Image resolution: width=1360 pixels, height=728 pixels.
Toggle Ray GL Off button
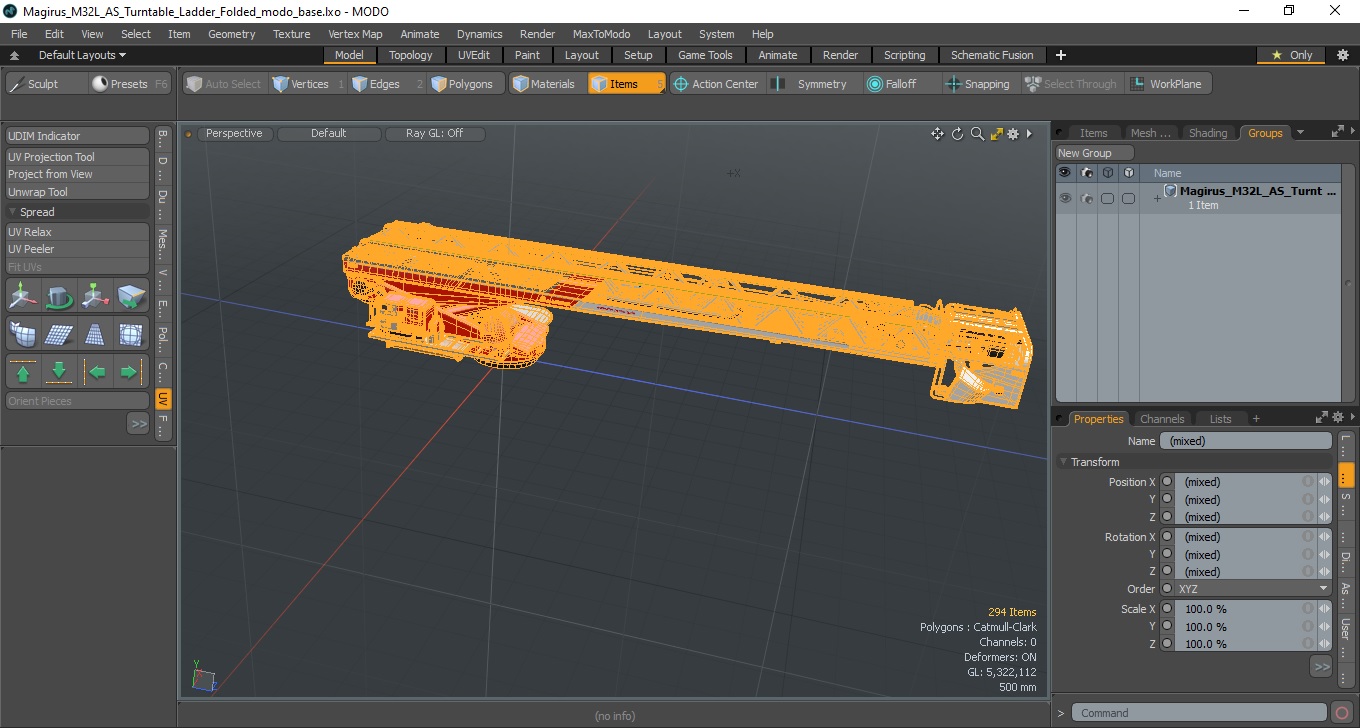pos(434,133)
